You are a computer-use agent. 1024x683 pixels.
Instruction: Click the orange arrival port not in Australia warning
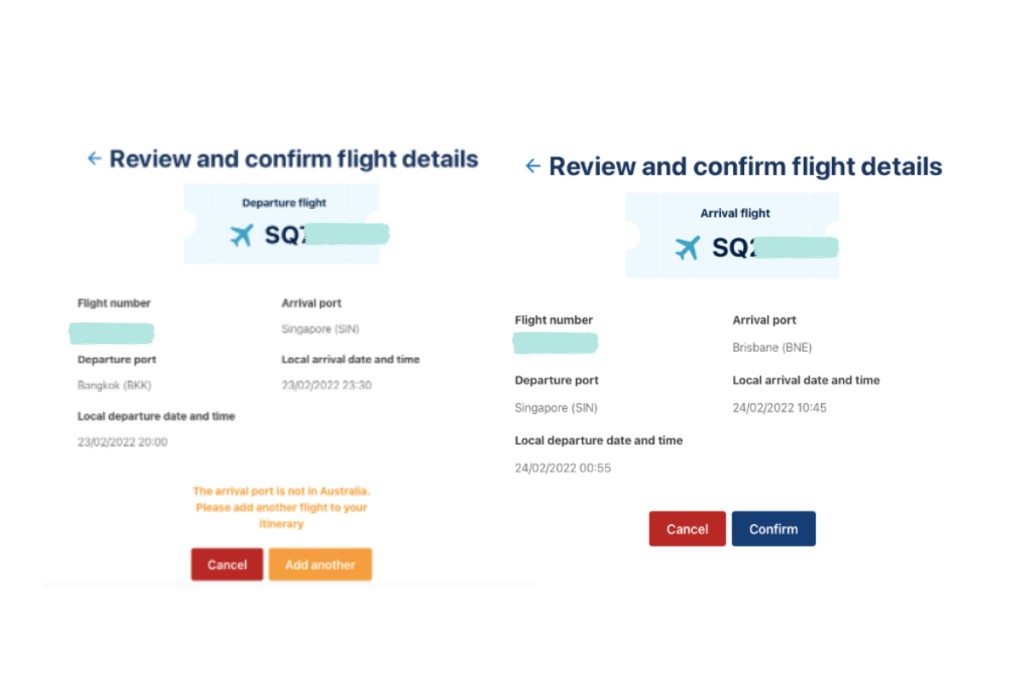(x=281, y=507)
